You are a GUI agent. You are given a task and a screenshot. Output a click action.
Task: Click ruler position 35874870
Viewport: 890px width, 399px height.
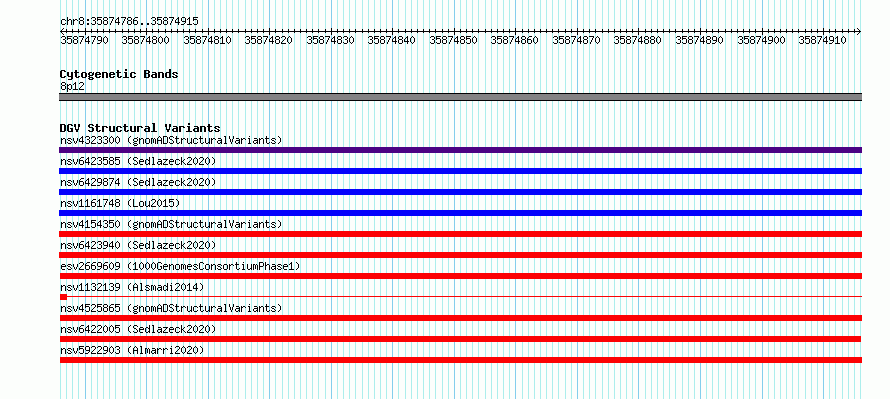click(576, 40)
